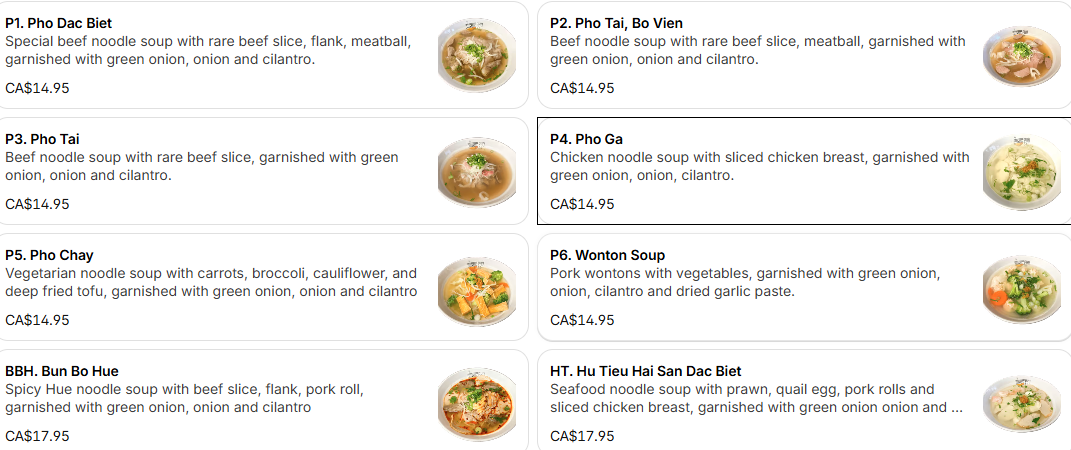Select HT. Hu Tieu Hai San Dac Biet title

[645, 371]
